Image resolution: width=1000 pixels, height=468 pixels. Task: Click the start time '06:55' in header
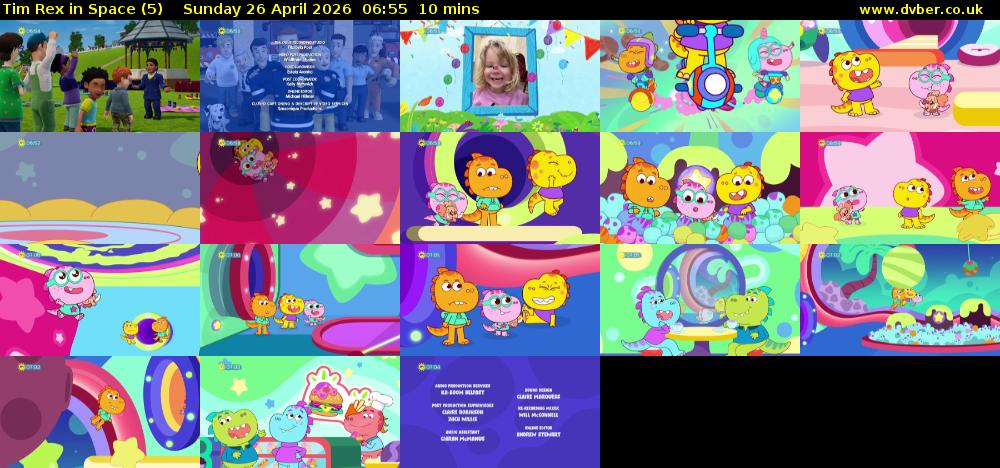(384, 9)
